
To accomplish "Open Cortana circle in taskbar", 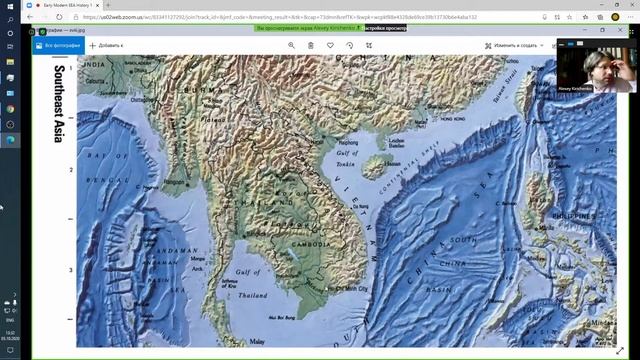I will click(10, 33).
